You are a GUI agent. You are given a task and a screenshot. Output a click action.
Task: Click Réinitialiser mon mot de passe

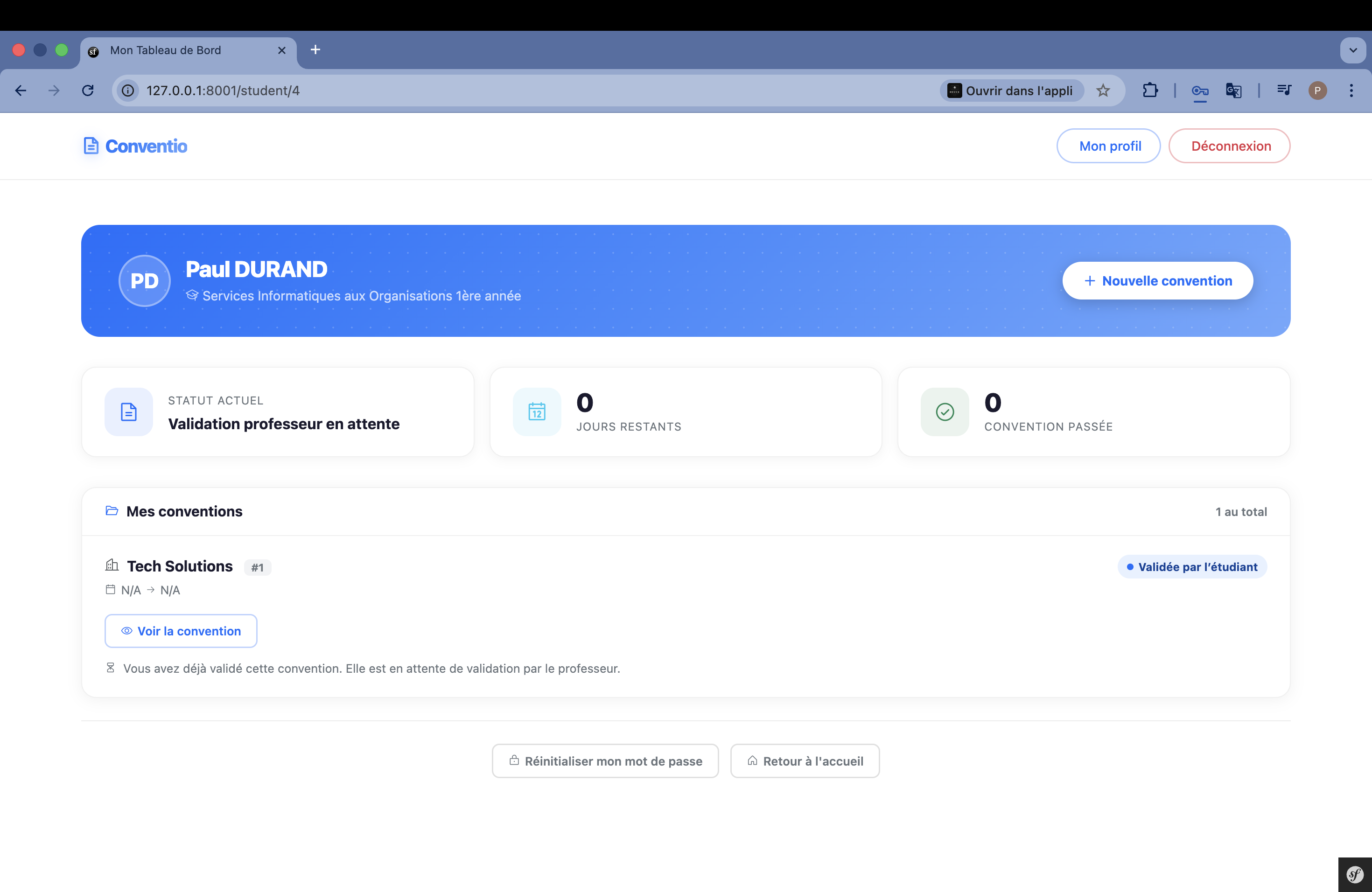tap(605, 760)
